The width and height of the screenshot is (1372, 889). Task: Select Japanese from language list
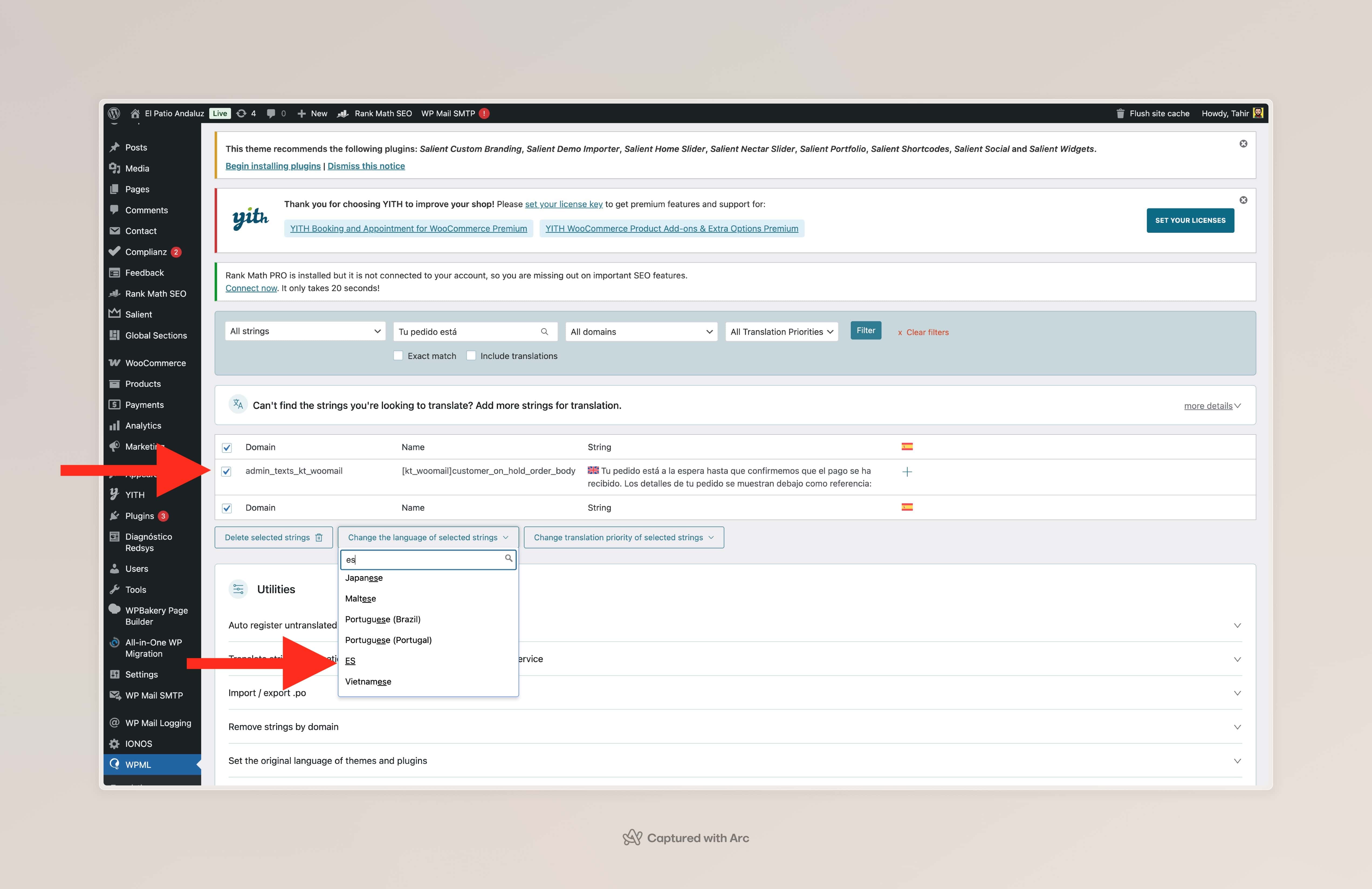(428, 578)
